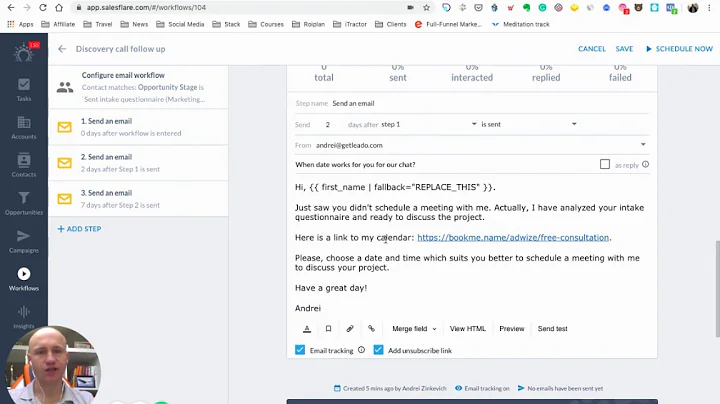
Task: Go back with the workflow back arrow
Action: (62, 49)
